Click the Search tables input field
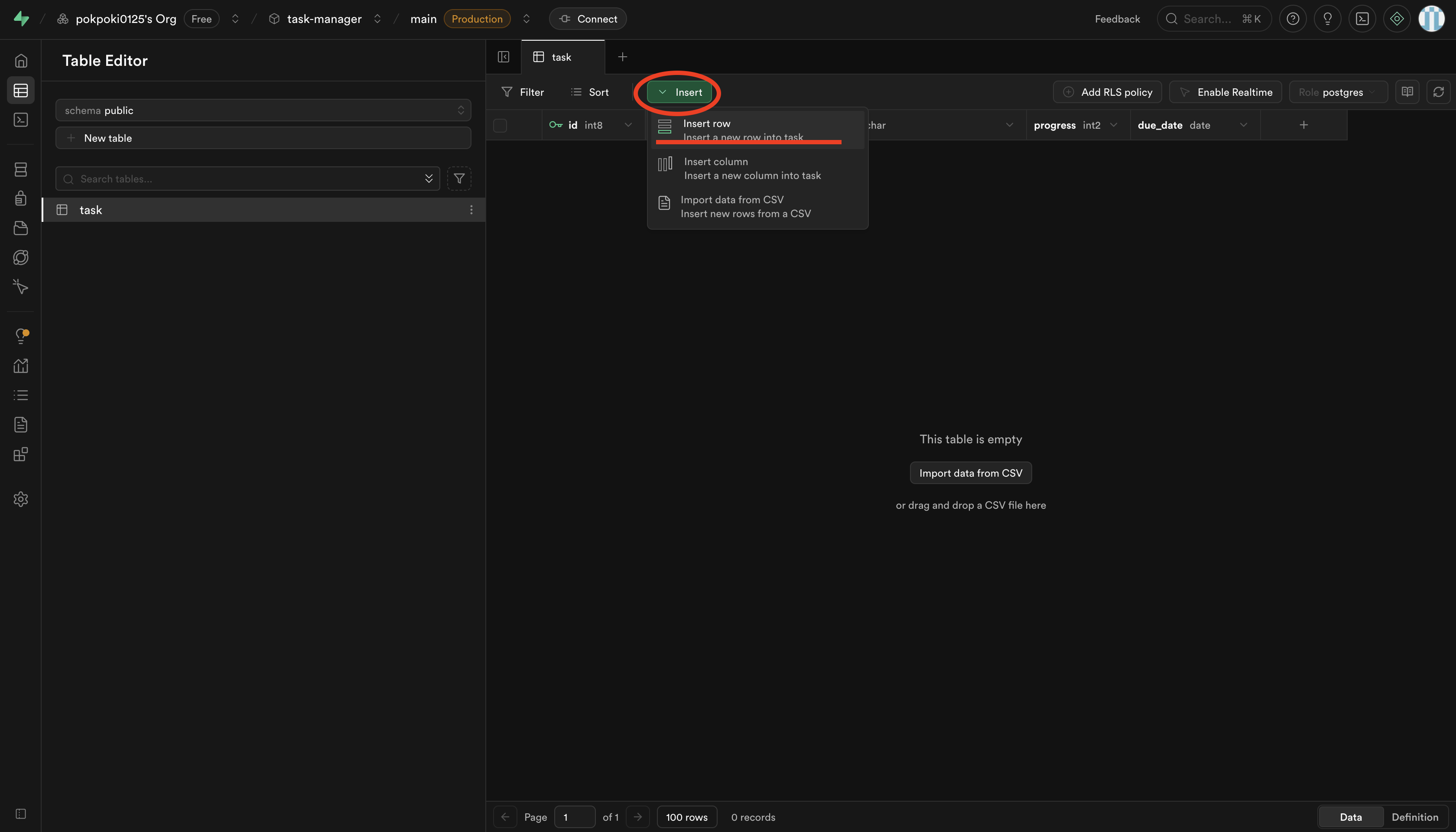 (x=246, y=179)
